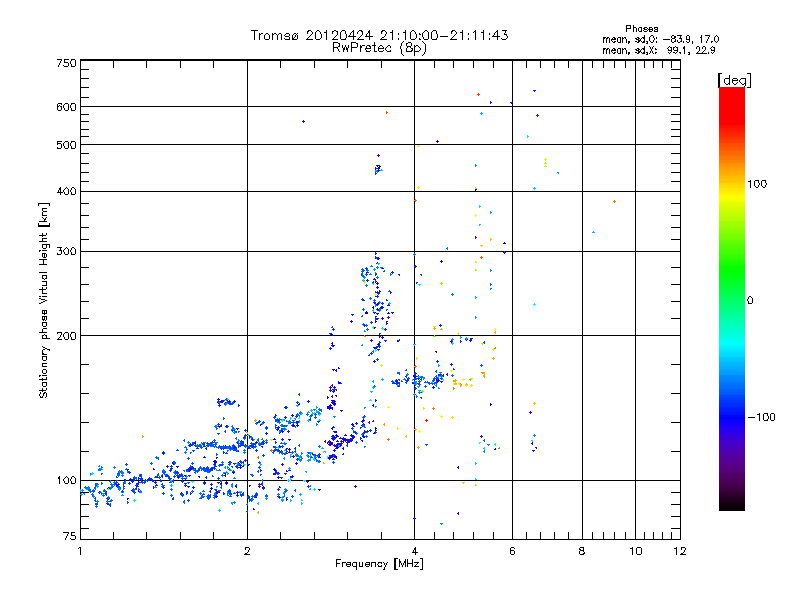Click the x-axis label 'Frequency [MHz]'
The height and width of the screenshot is (600, 800).
tap(379, 564)
